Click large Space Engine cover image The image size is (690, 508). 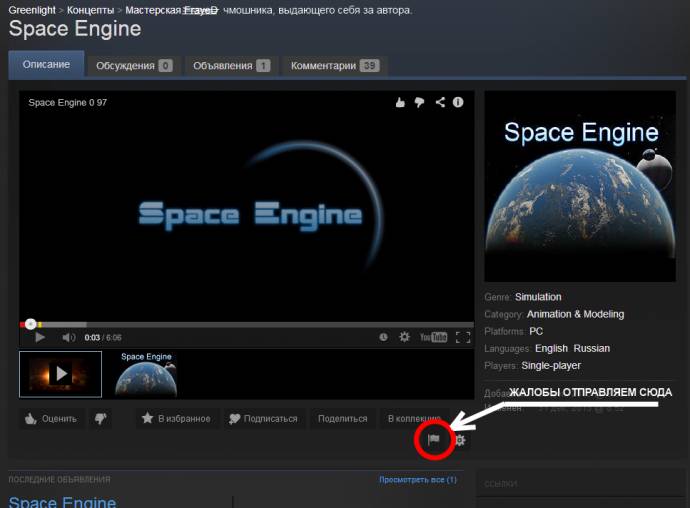click(580, 186)
